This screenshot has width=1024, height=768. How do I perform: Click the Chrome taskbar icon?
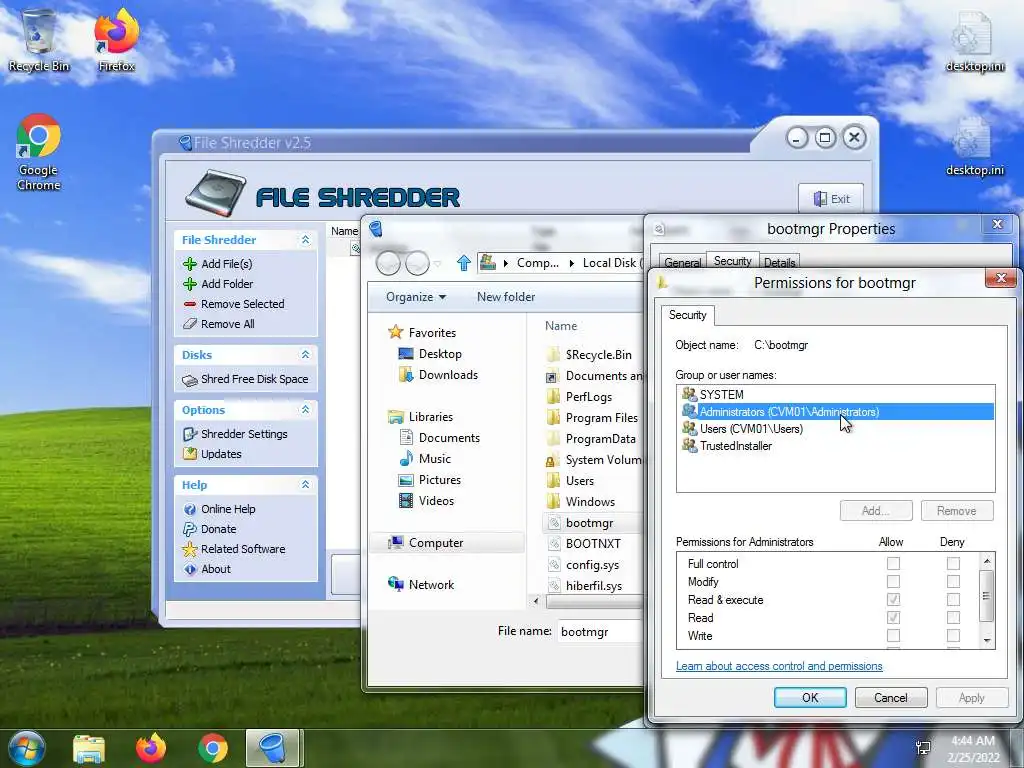pyautogui.click(x=213, y=748)
